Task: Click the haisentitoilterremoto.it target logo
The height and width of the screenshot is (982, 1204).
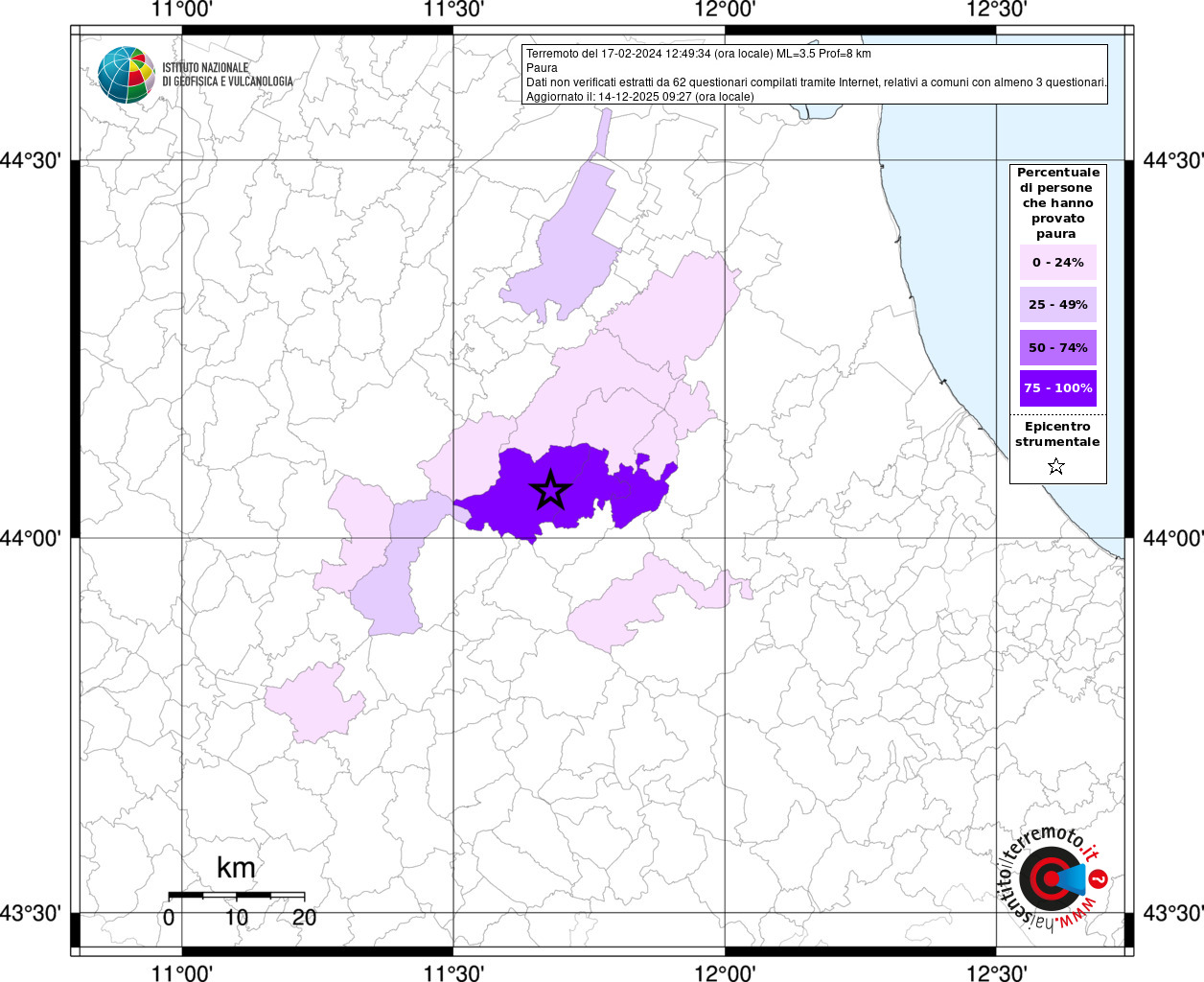Action: click(x=1054, y=878)
